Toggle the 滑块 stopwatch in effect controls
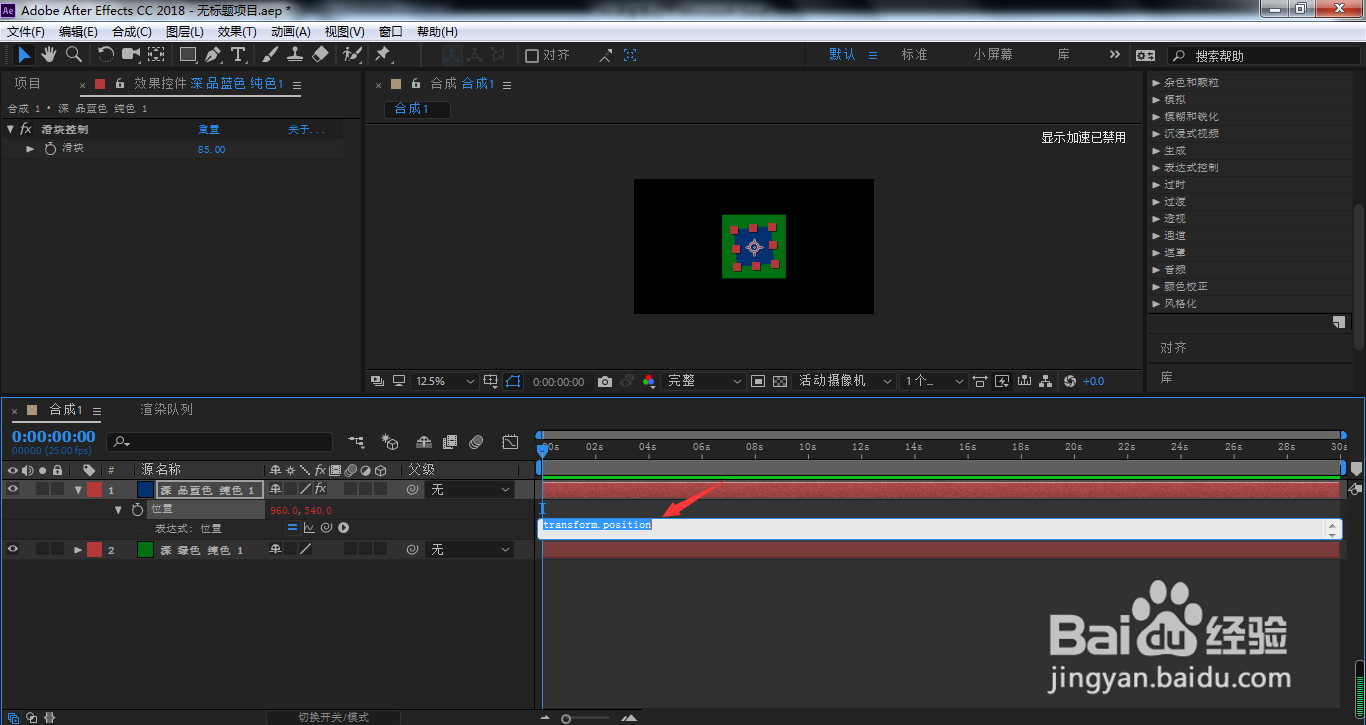Screen dimensions: 1366x725 (x=50, y=148)
